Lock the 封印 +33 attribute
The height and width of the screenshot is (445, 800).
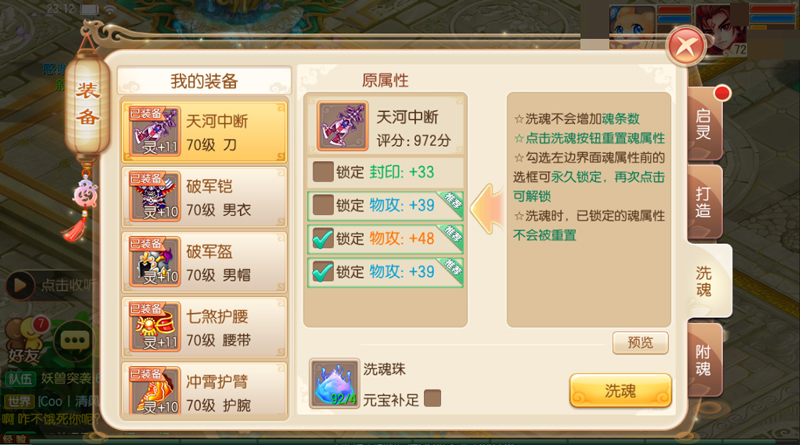point(323,172)
